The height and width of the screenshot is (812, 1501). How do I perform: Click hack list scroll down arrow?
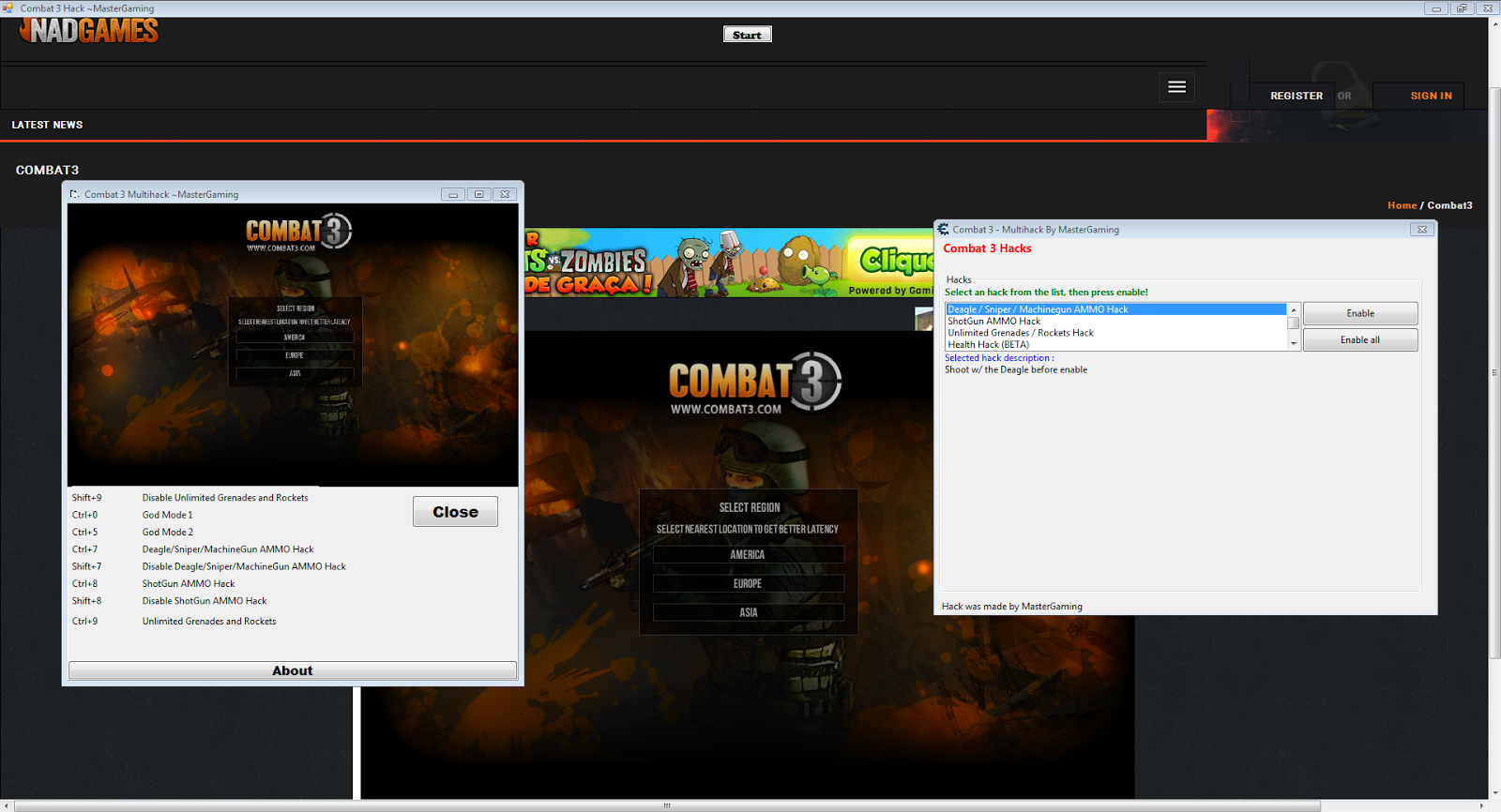coord(1294,344)
